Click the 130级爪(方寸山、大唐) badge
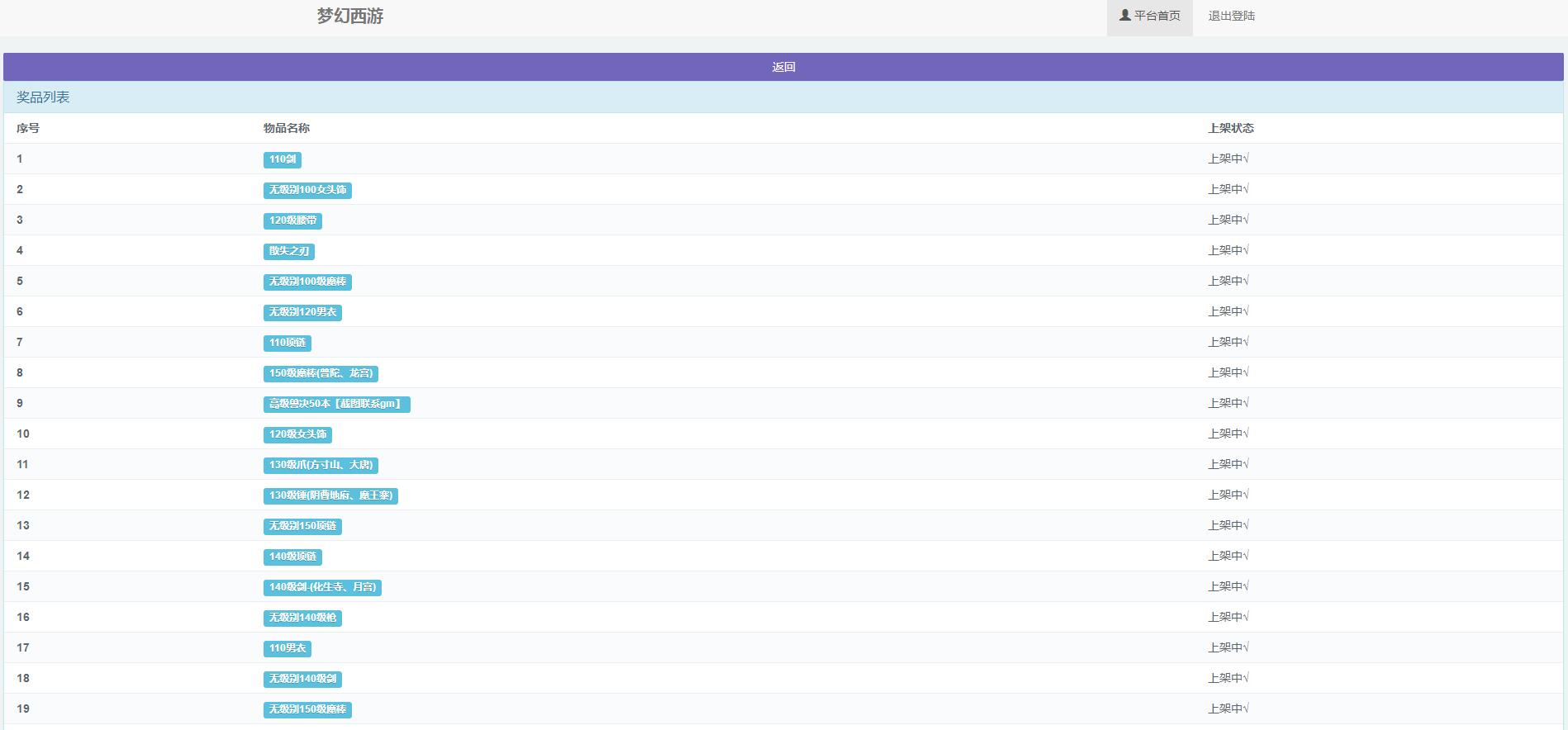Viewport: 1568px width, 730px height. (x=321, y=465)
